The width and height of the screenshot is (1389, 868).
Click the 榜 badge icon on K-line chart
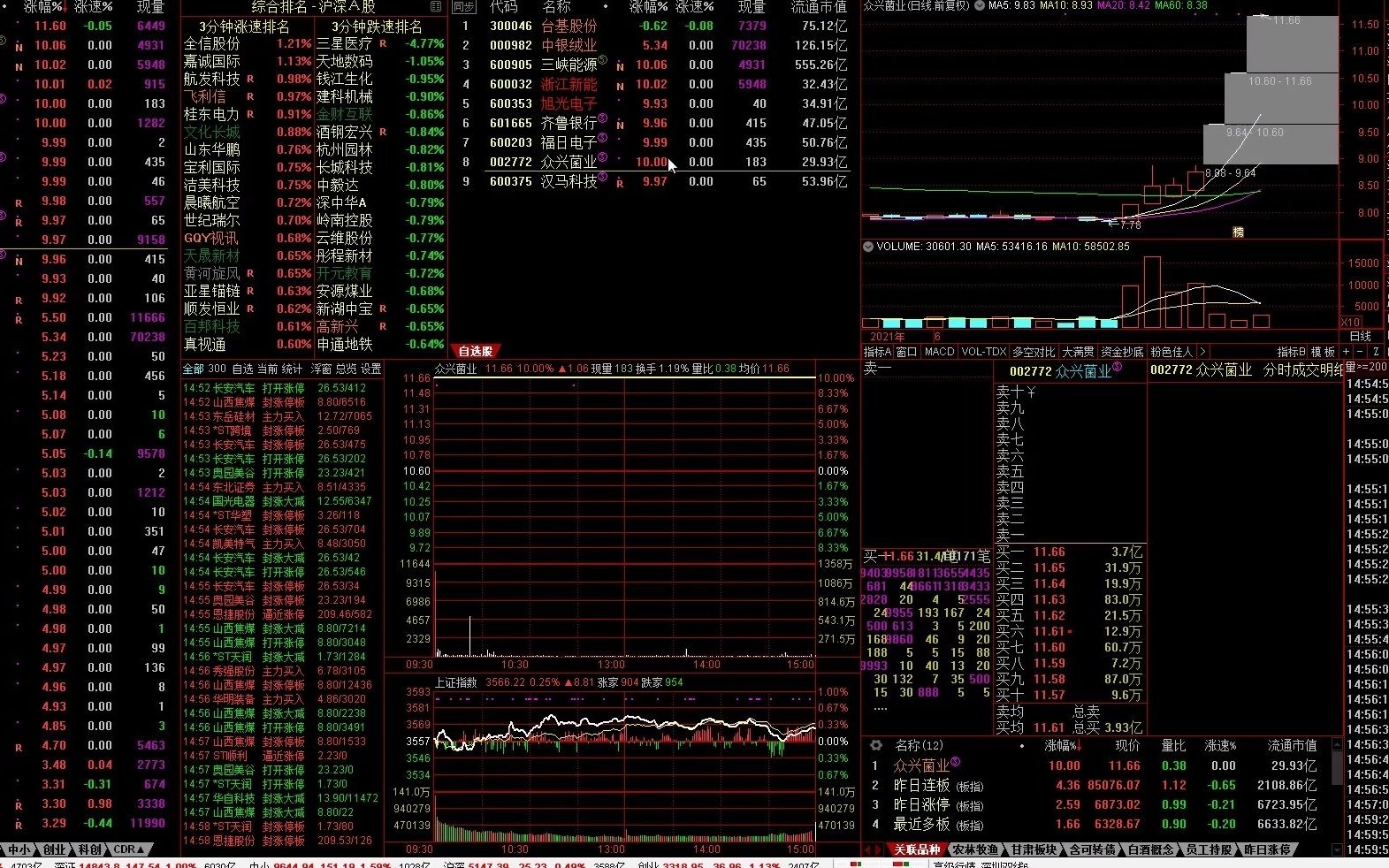1238,232
